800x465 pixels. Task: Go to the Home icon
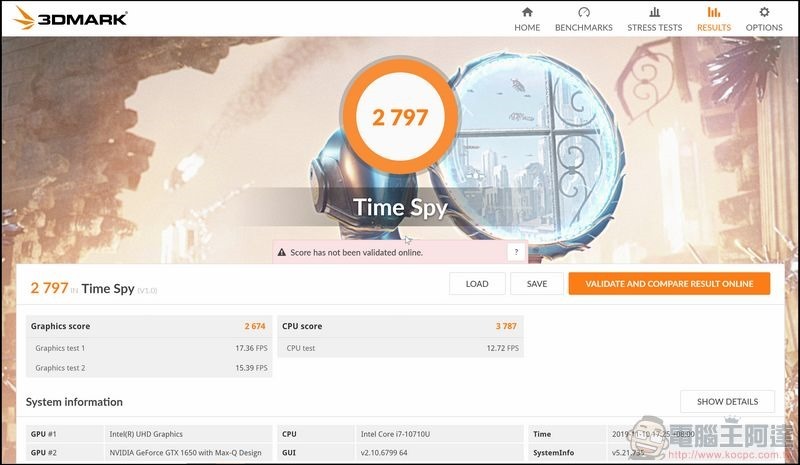coord(527,12)
